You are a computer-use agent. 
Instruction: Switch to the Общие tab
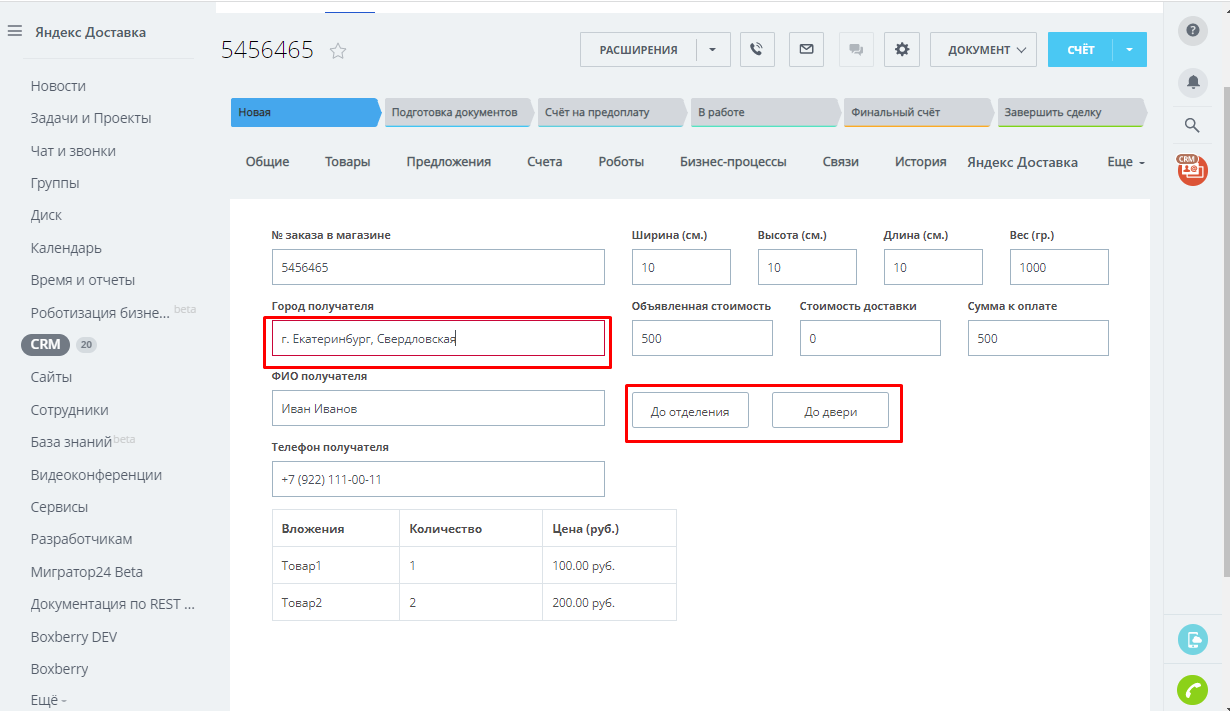pyautogui.click(x=267, y=162)
